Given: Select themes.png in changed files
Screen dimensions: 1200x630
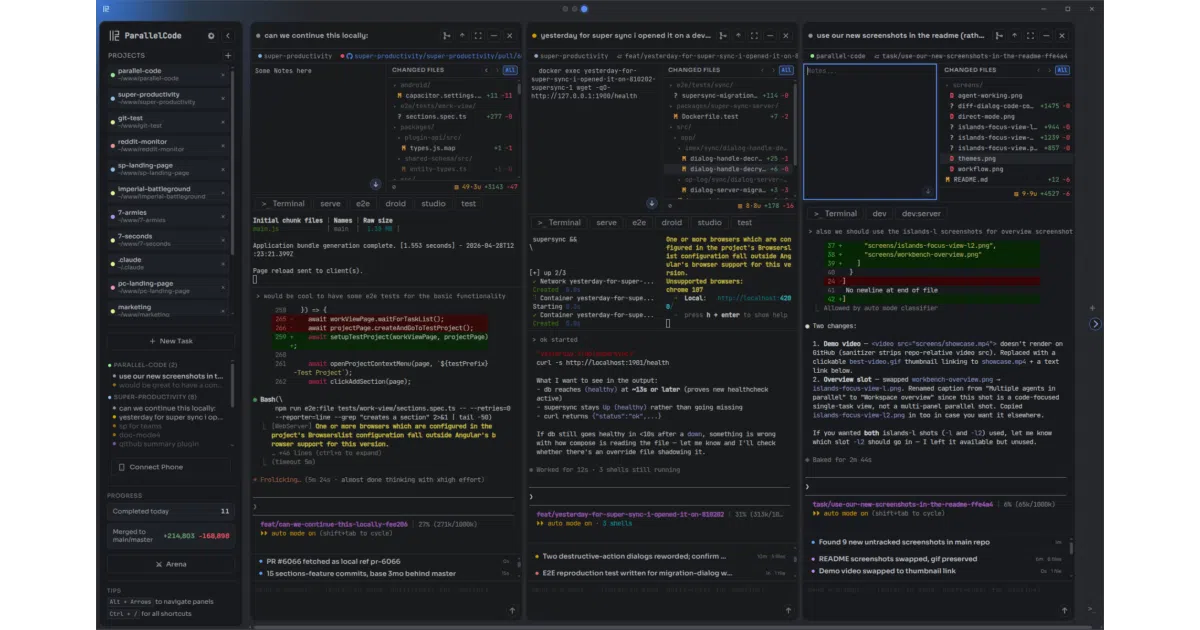Looking at the screenshot, I should coord(1005,159).
